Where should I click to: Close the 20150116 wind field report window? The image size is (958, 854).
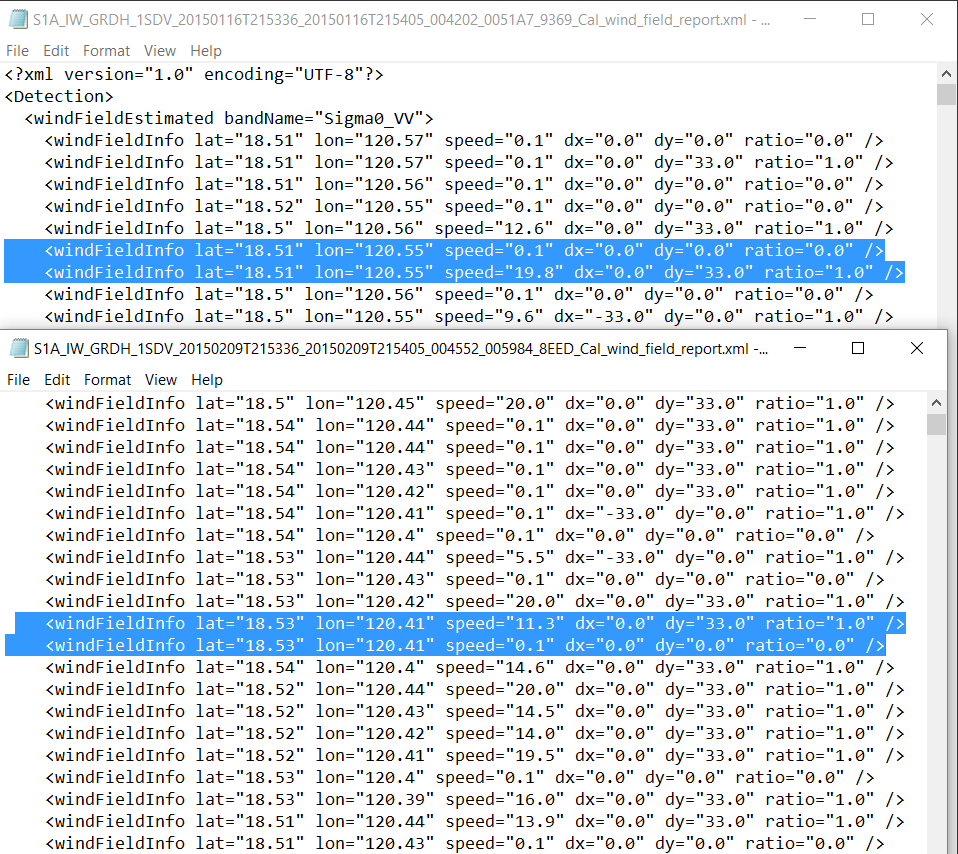925,19
